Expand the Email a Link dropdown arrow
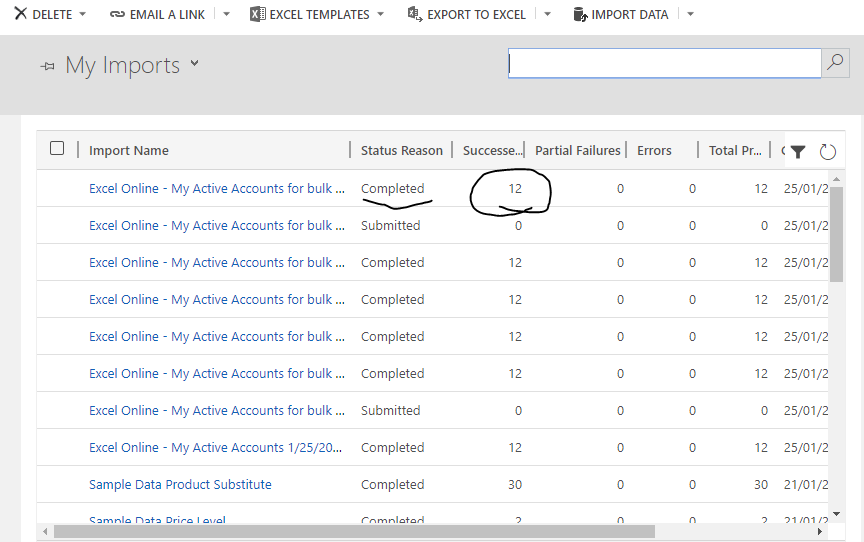The image size is (864, 542). click(226, 14)
